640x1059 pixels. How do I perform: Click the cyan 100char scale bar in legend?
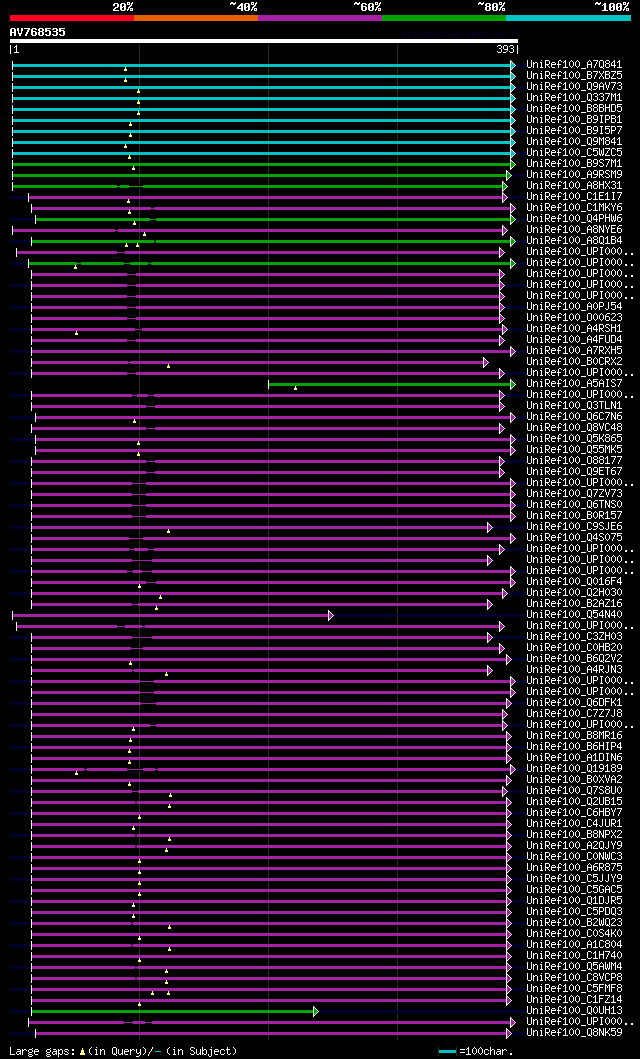(448, 1052)
